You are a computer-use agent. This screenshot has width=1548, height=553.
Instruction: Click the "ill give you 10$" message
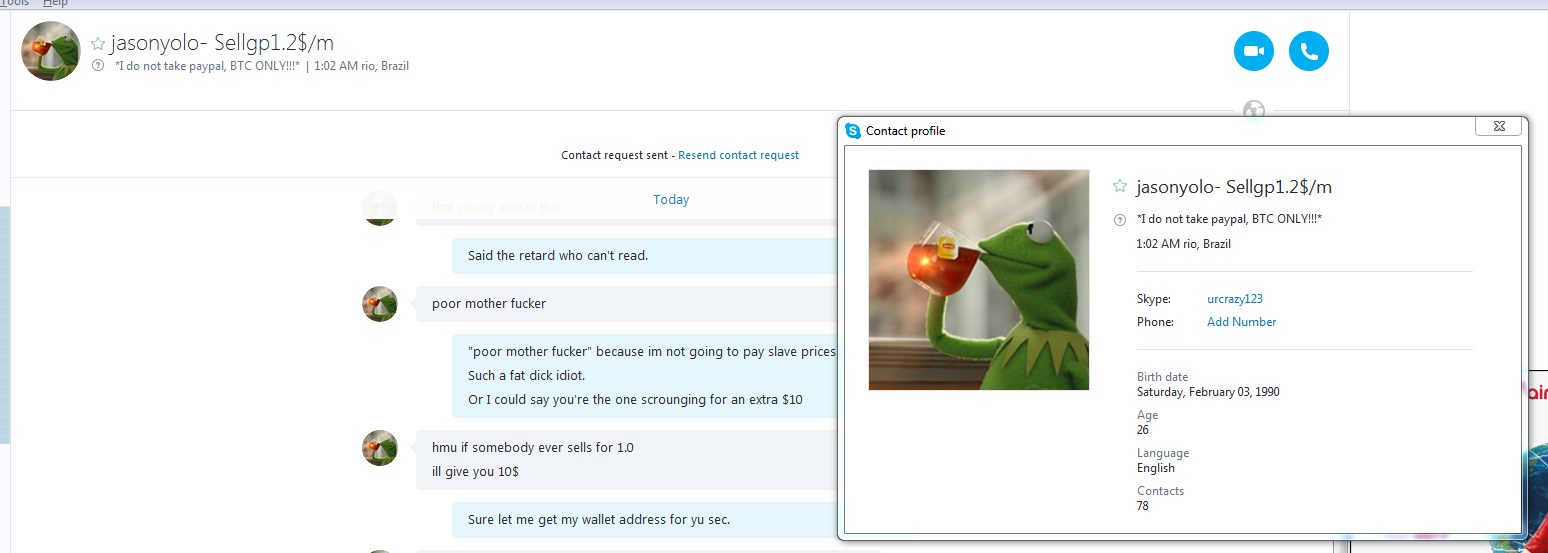pyautogui.click(x=475, y=471)
